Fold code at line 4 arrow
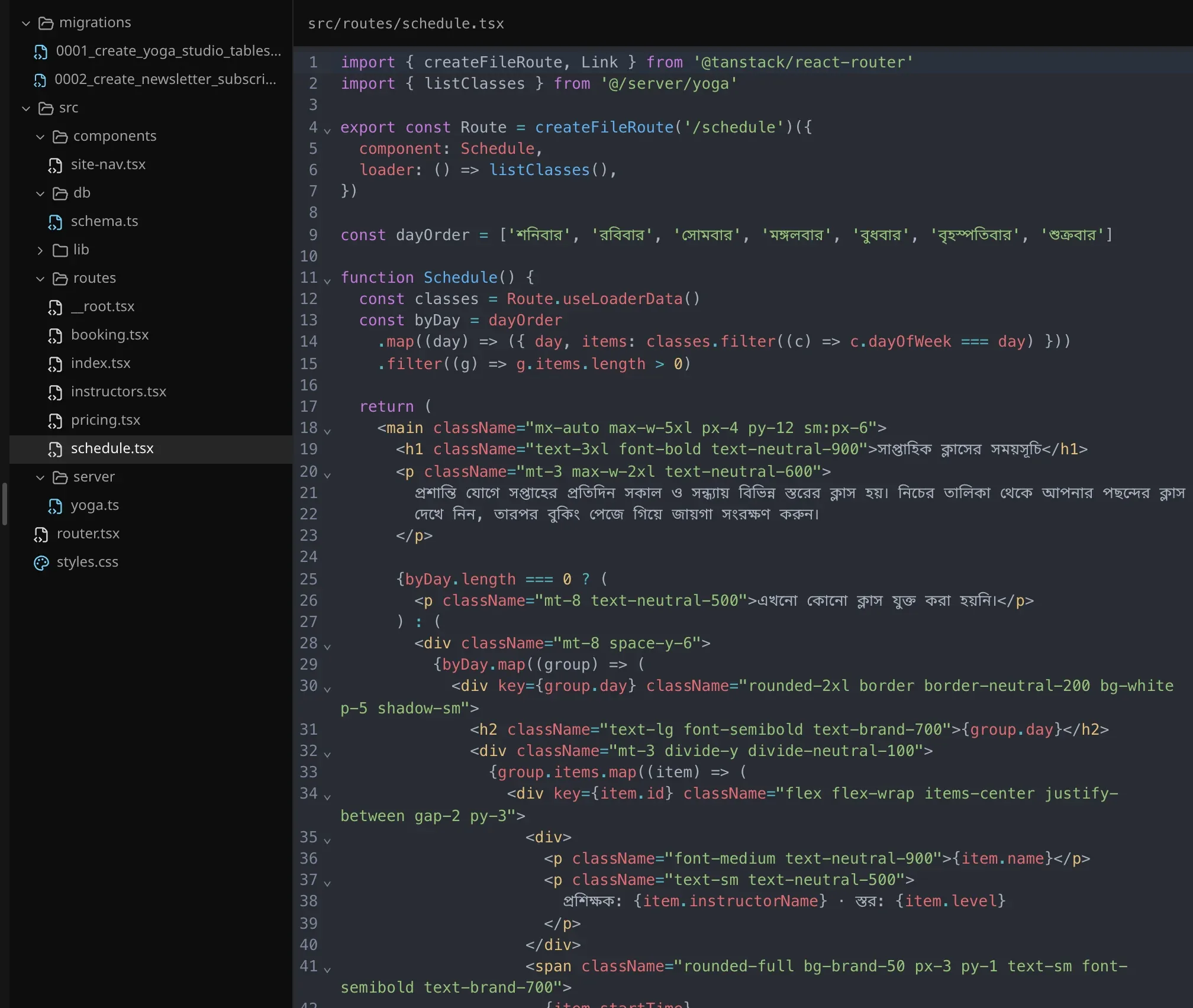This screenshot has width=1193, height=1008. point(327,130)
